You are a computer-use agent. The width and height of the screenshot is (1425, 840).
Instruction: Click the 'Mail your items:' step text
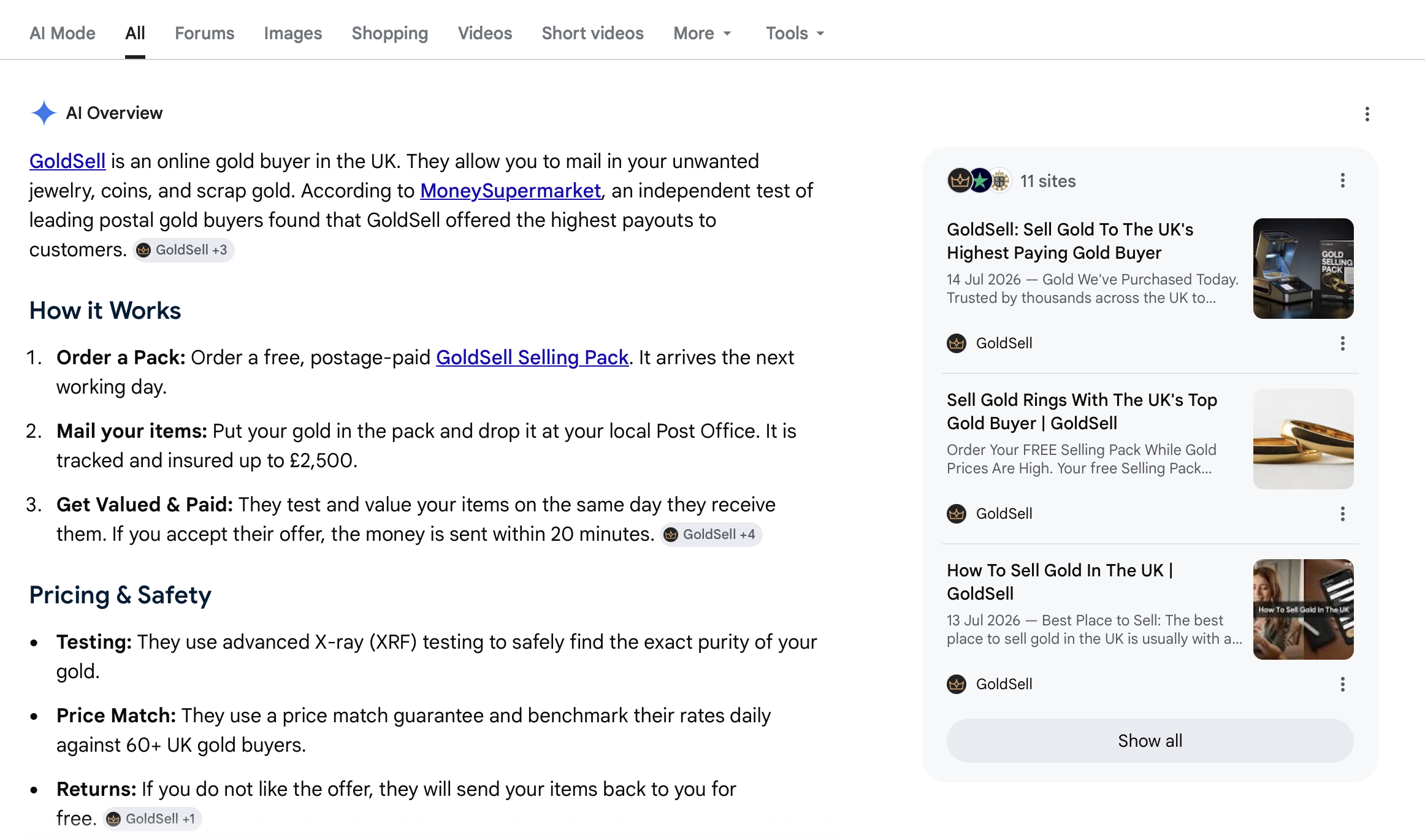132,431
